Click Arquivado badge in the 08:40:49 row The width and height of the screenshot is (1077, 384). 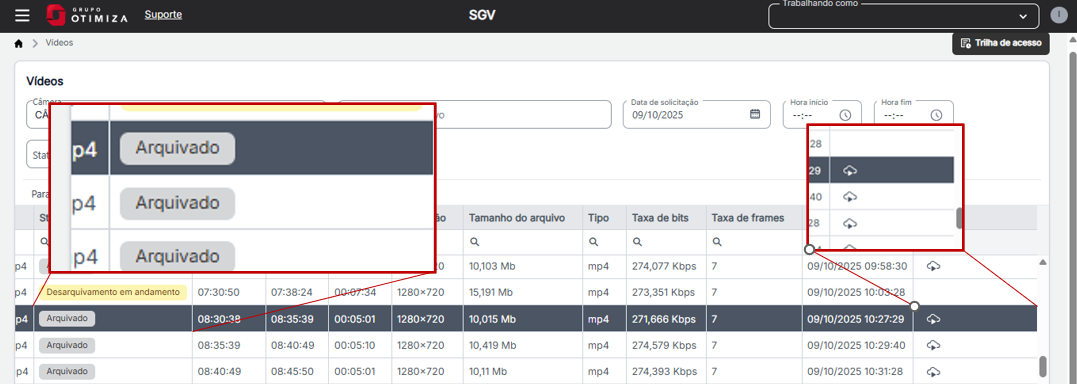[67, 372]
